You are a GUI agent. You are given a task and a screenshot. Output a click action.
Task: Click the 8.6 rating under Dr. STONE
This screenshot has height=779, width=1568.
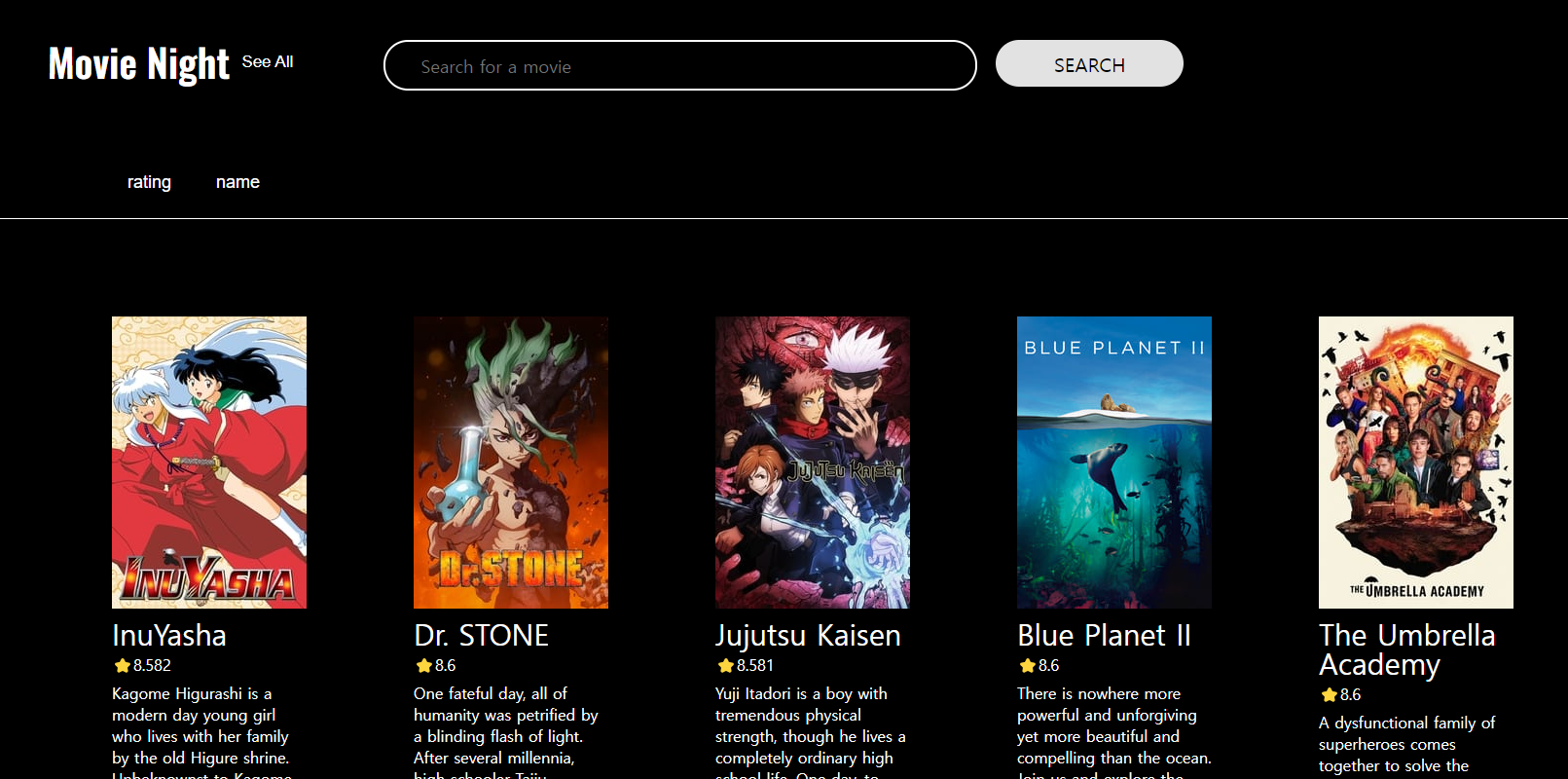(445, 666)
